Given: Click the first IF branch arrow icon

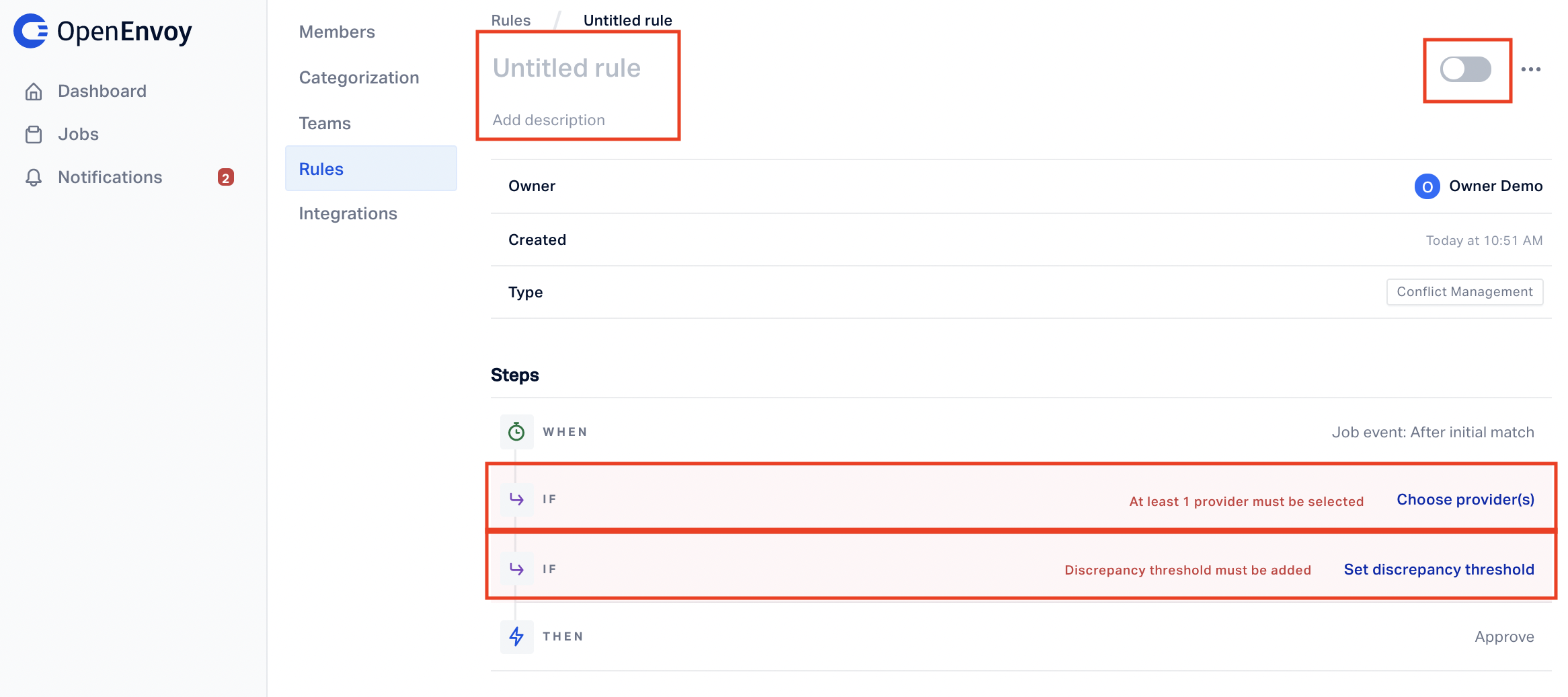Looking at the screenshot, I should (516, 499).
